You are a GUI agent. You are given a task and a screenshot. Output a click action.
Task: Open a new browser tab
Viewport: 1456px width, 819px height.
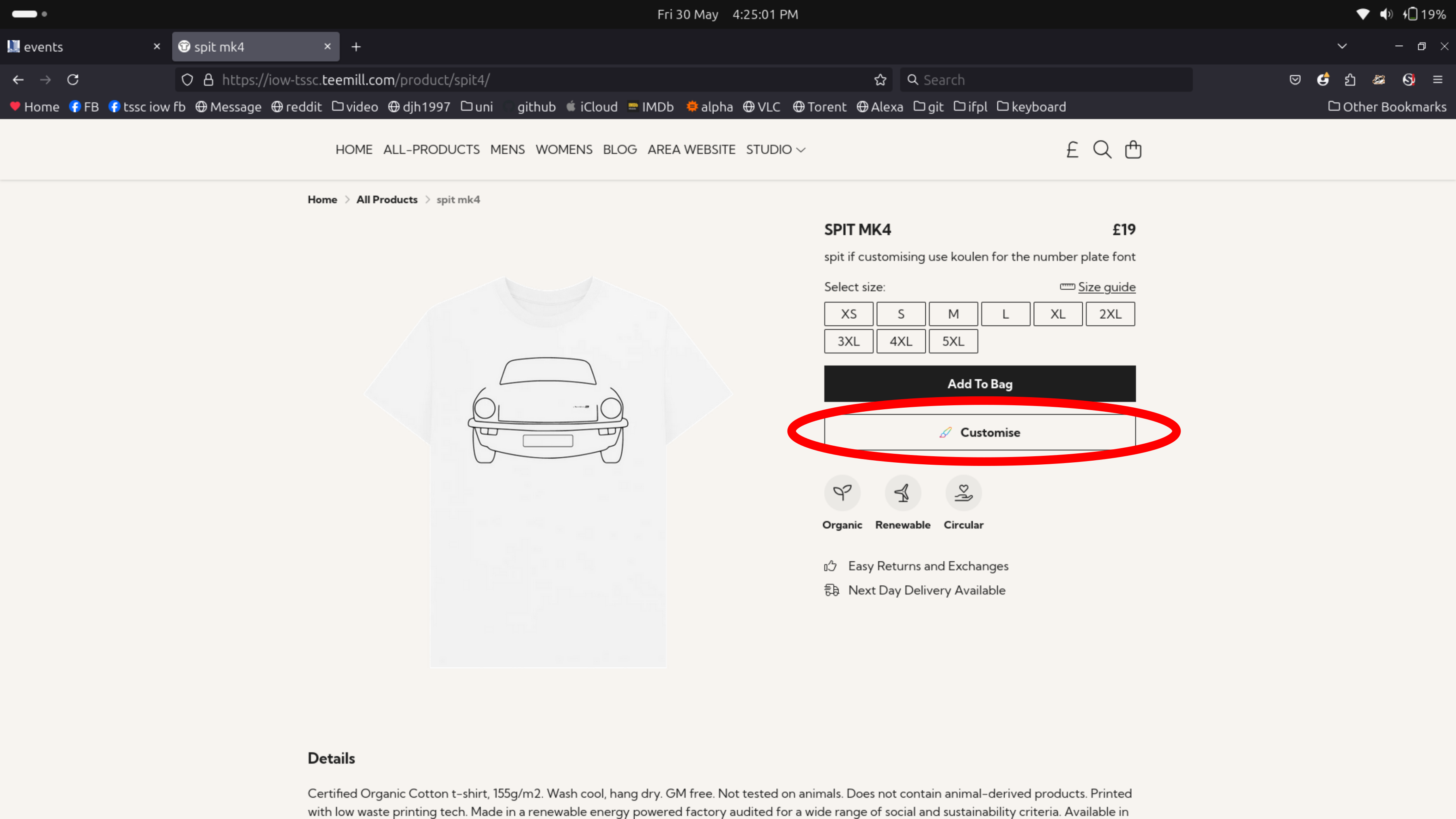pyautogui.click(x=356, y=47)
